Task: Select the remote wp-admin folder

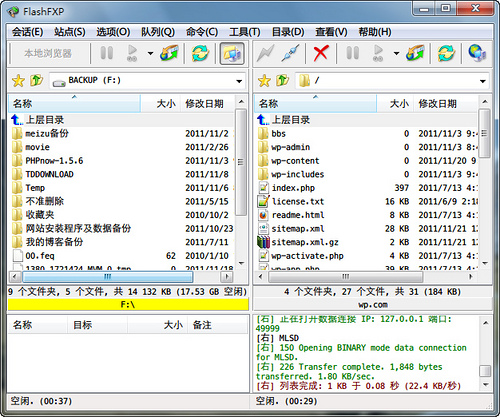Action: (367, 147)
